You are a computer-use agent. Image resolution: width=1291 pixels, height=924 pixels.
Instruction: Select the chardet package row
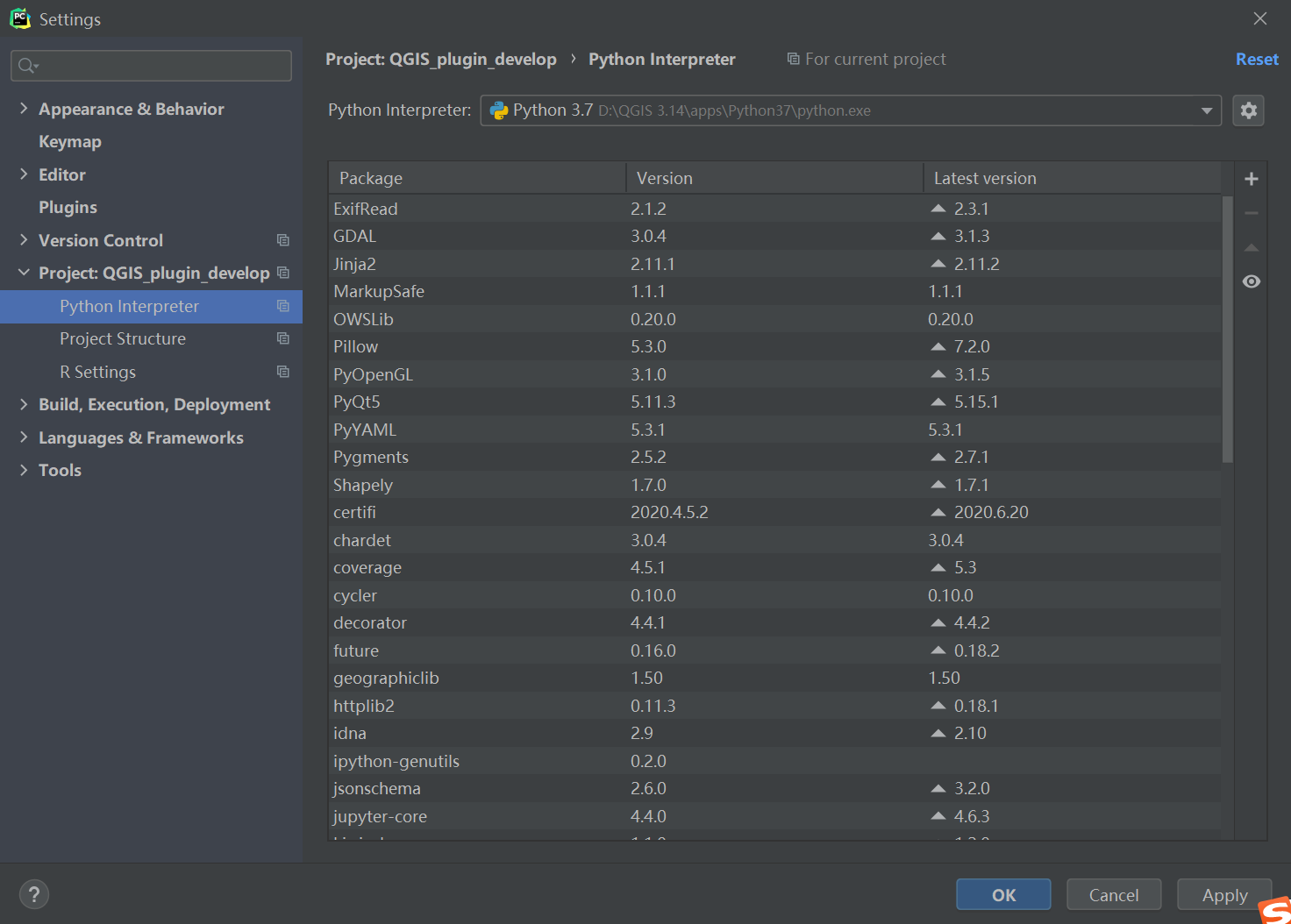tap(774, 540)
